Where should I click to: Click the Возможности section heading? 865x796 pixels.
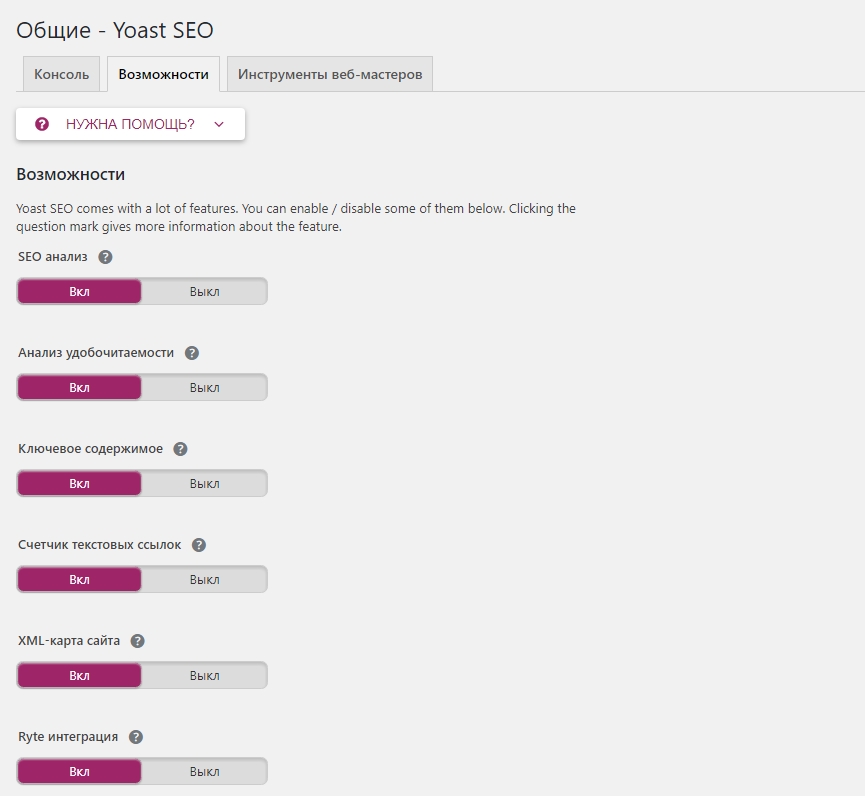pyautogui.click(x=71, y=174)
